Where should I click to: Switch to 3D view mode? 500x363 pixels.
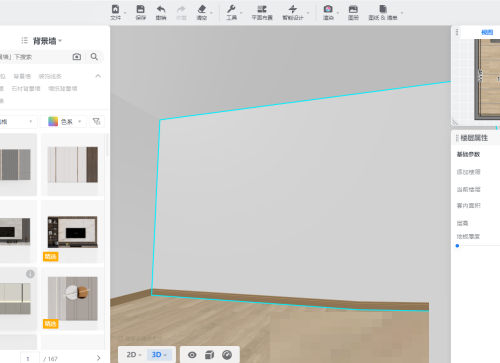click(159, 355)
